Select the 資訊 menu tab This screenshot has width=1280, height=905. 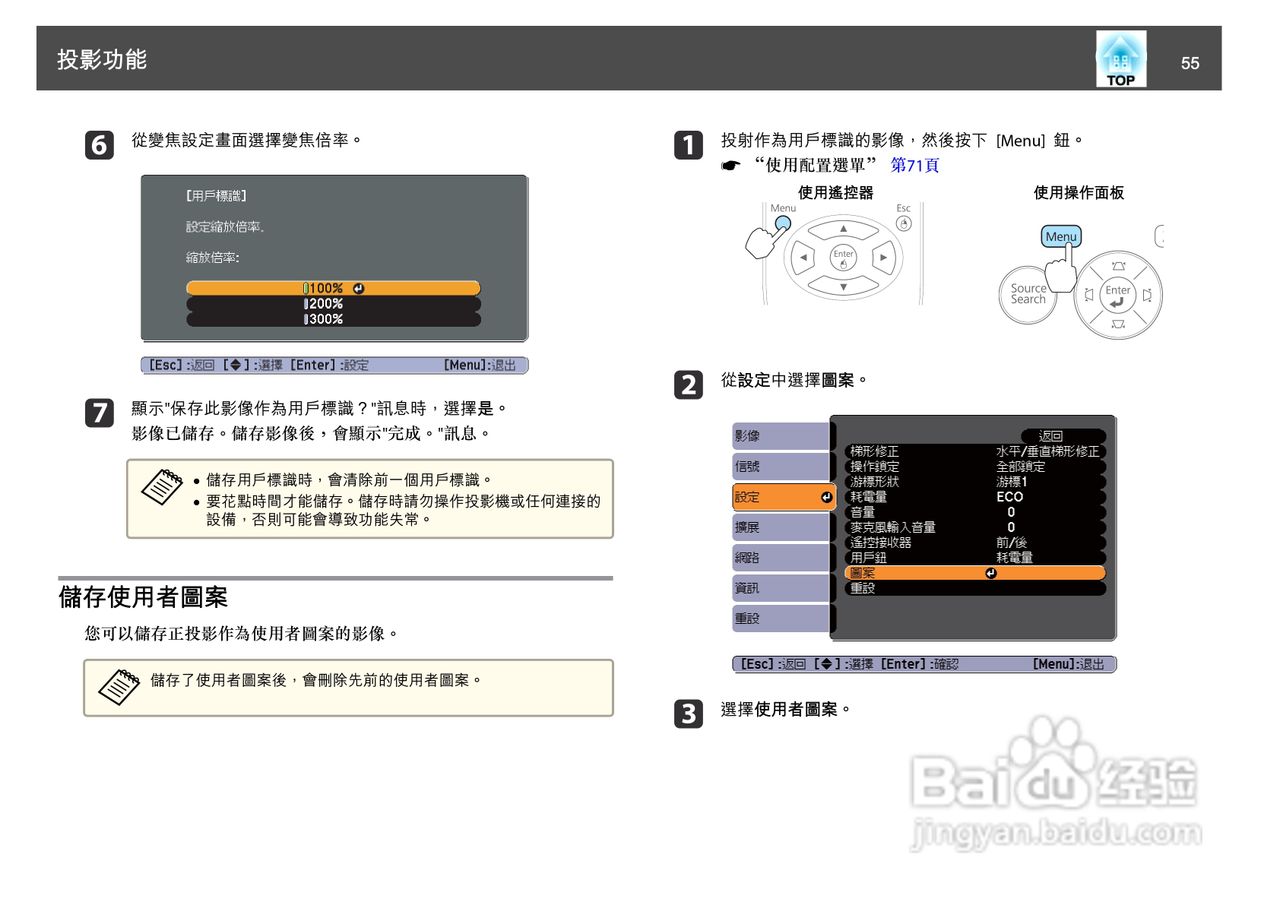point(781,588)
